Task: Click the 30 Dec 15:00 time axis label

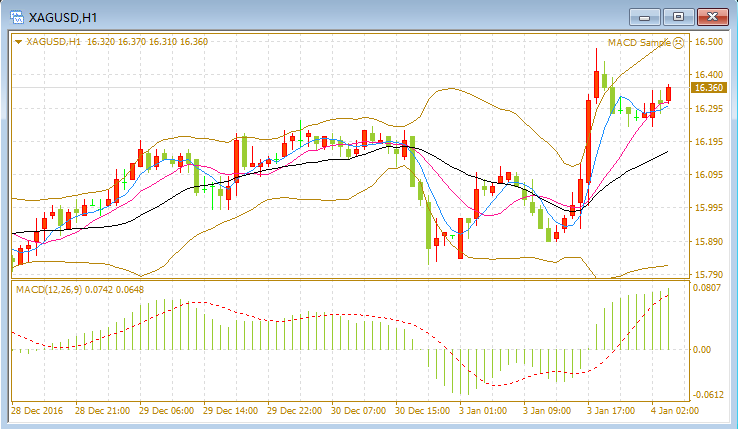Action: [x=422, y=411]
